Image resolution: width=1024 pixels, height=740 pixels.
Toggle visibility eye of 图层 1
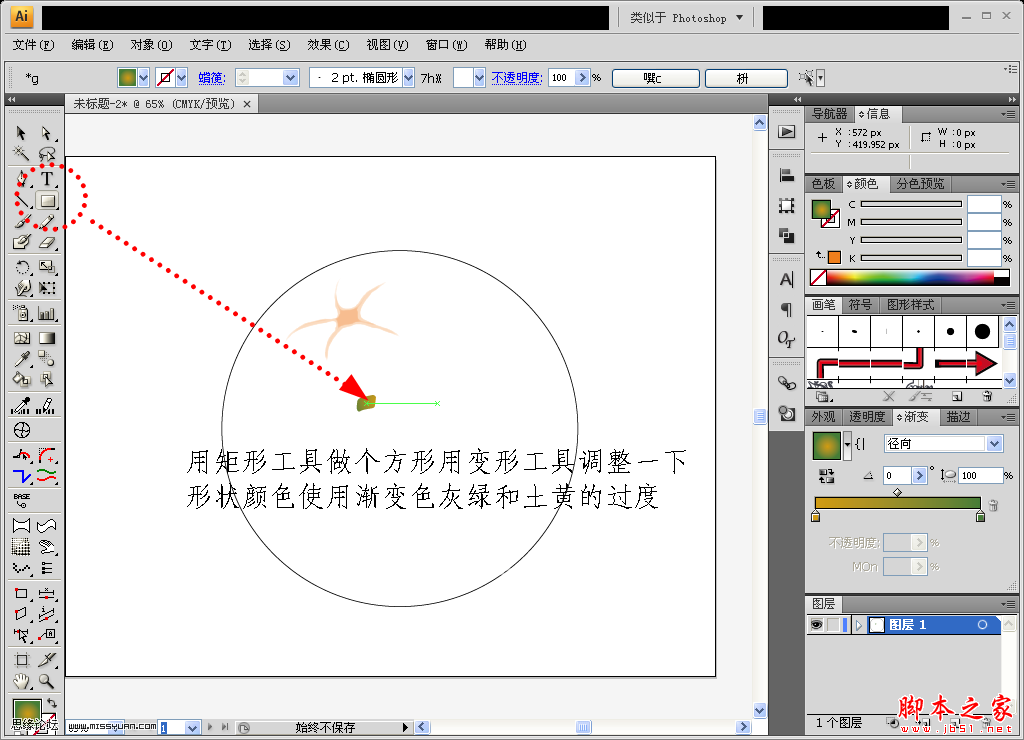click(816, 625)
